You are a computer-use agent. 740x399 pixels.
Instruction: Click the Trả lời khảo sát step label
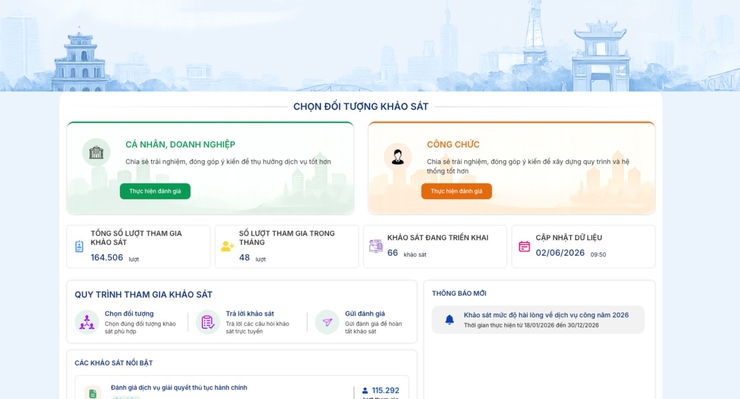pos(250,314)
